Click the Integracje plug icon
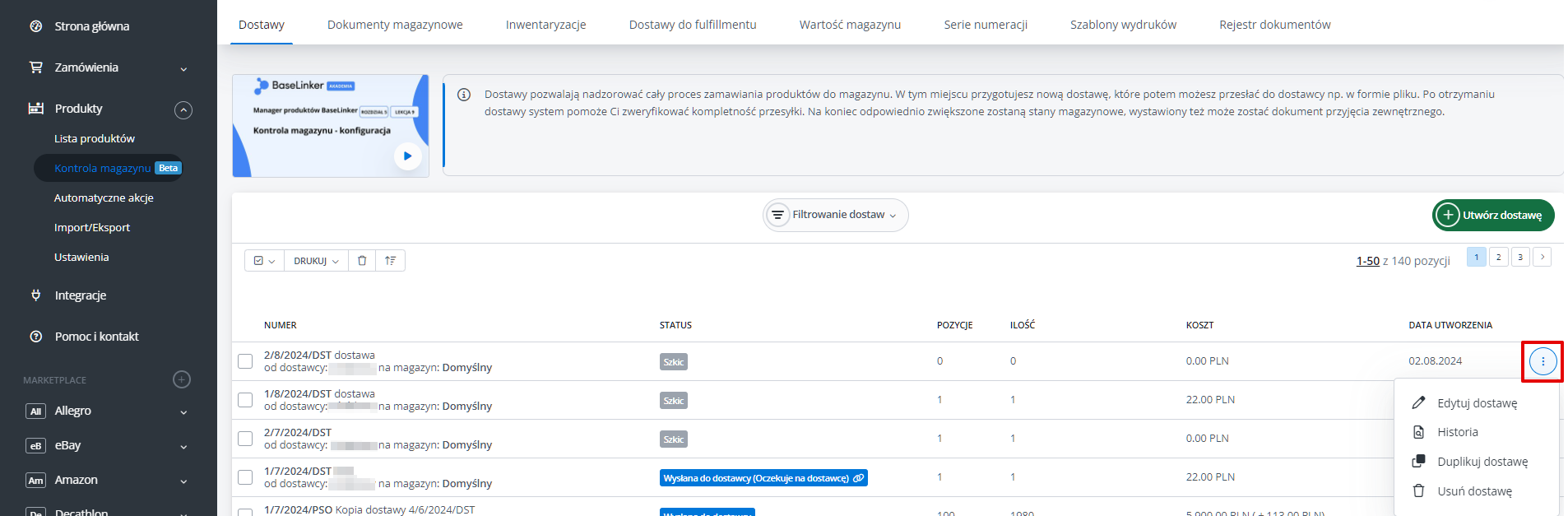Screen dimensions: 1568x516 (x=35, y=295)
